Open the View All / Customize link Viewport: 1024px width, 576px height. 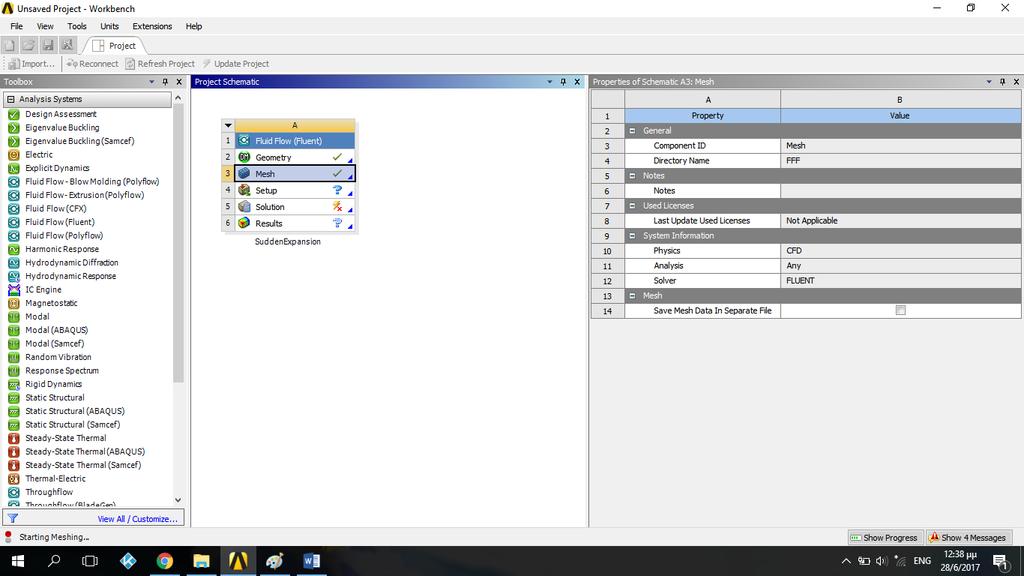[137, 519]
